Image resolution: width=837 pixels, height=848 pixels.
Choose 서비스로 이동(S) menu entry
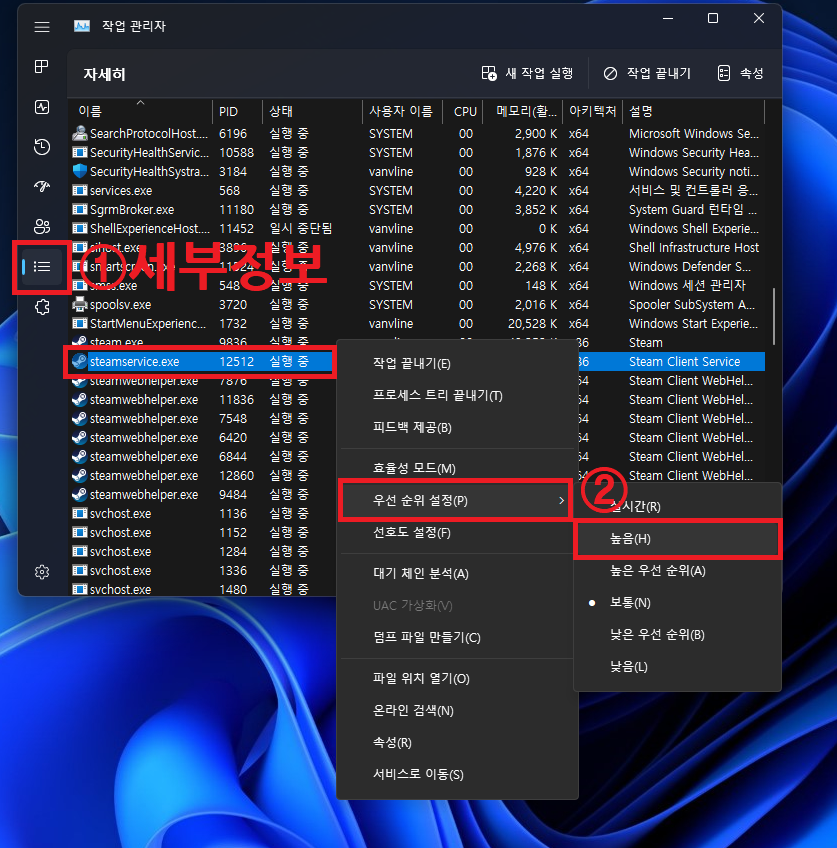457,774
